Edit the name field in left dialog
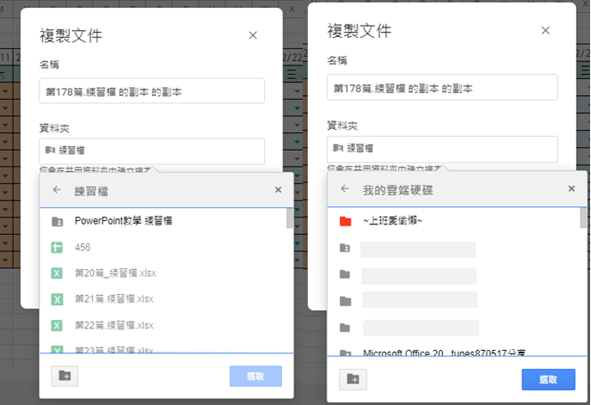This screenshot has height=405, width=591. click(x=152, y=91)
